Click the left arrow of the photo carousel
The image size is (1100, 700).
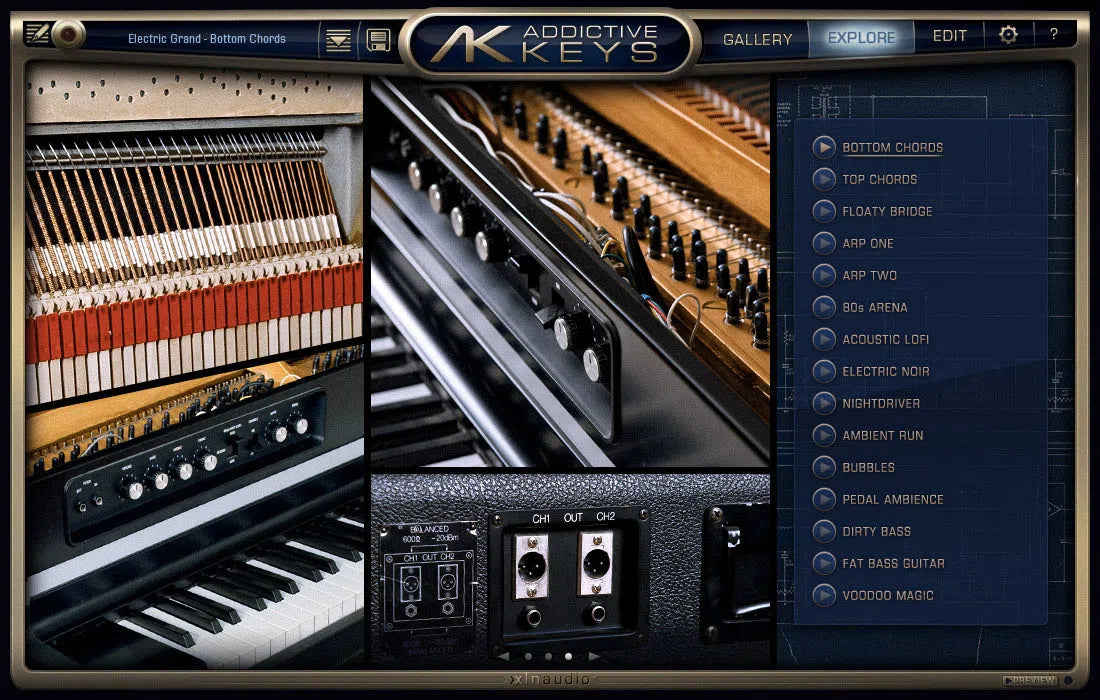click(x=502, y=656)
